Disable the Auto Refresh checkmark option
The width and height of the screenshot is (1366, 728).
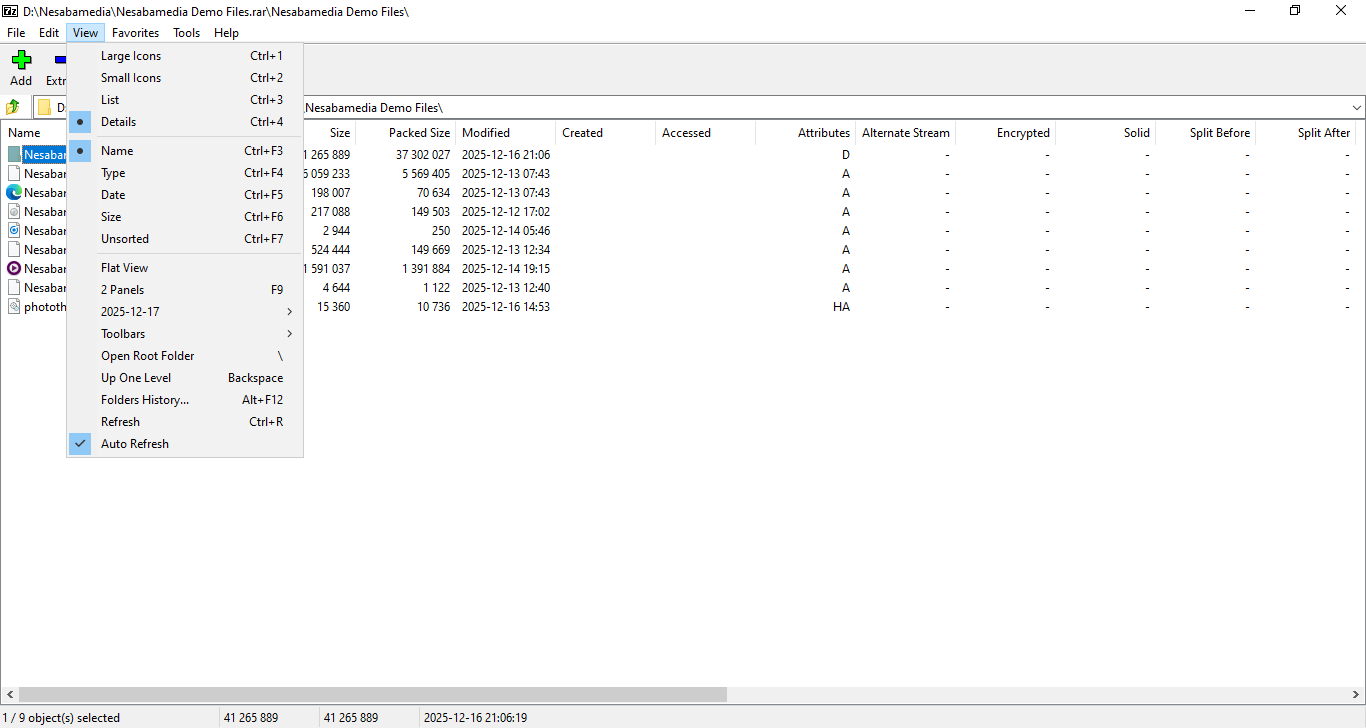click(134, 444)
